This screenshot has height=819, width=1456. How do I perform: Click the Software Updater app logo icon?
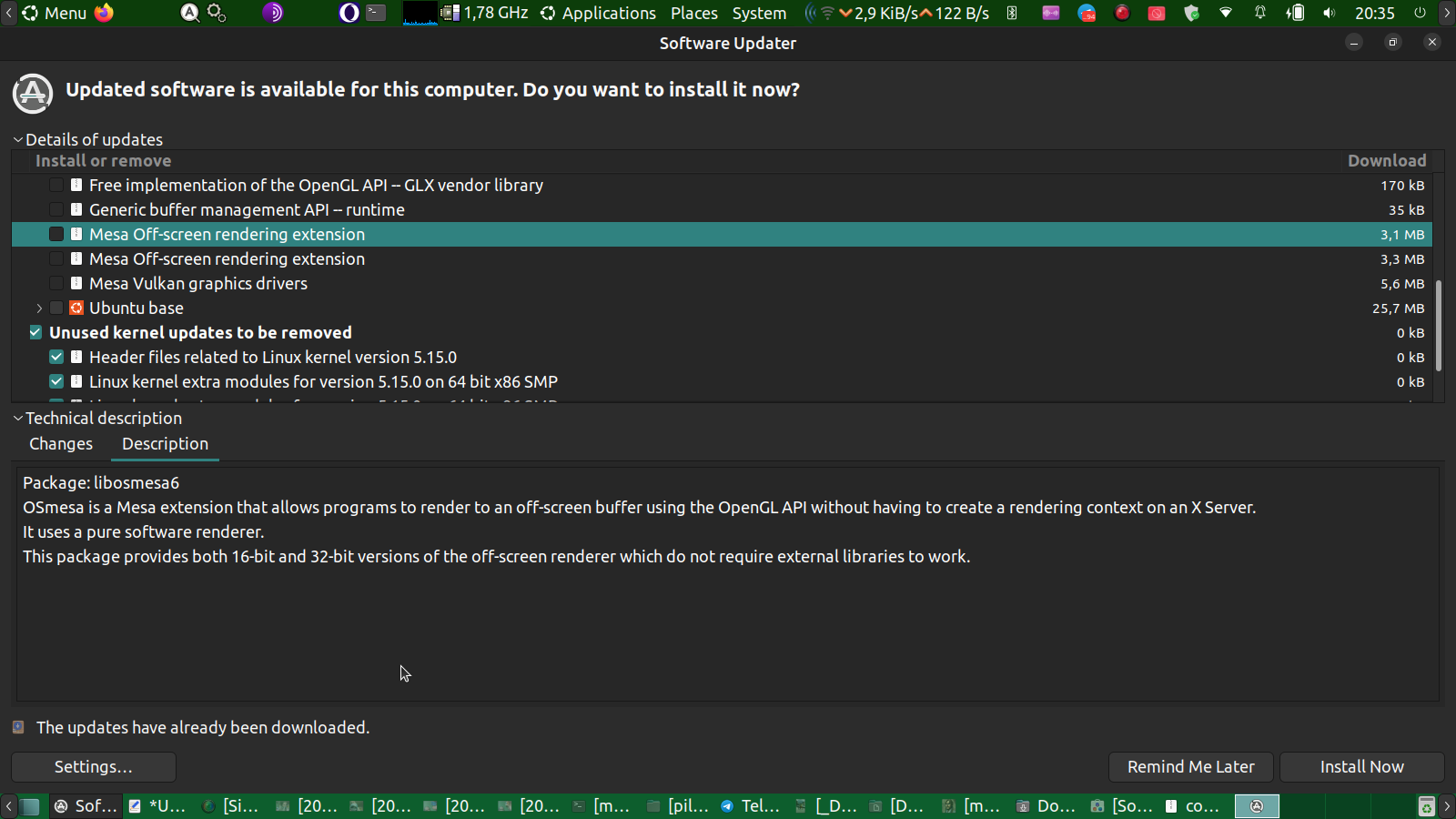click(33, 94)
